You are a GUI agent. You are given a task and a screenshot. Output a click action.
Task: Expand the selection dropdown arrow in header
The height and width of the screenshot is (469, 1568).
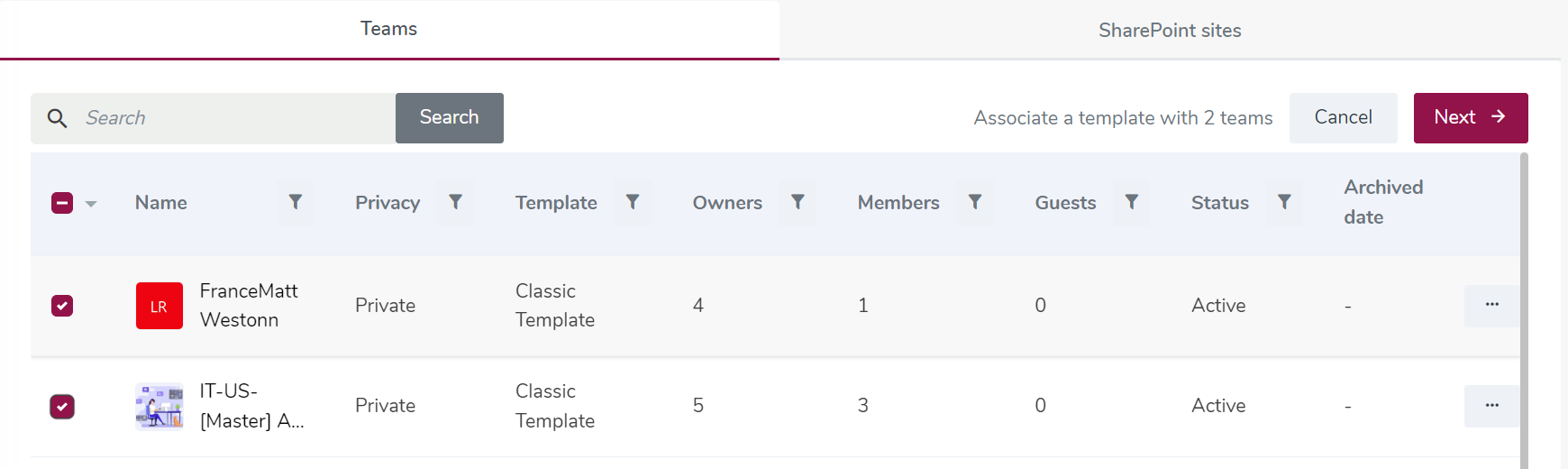click(91, 204)
